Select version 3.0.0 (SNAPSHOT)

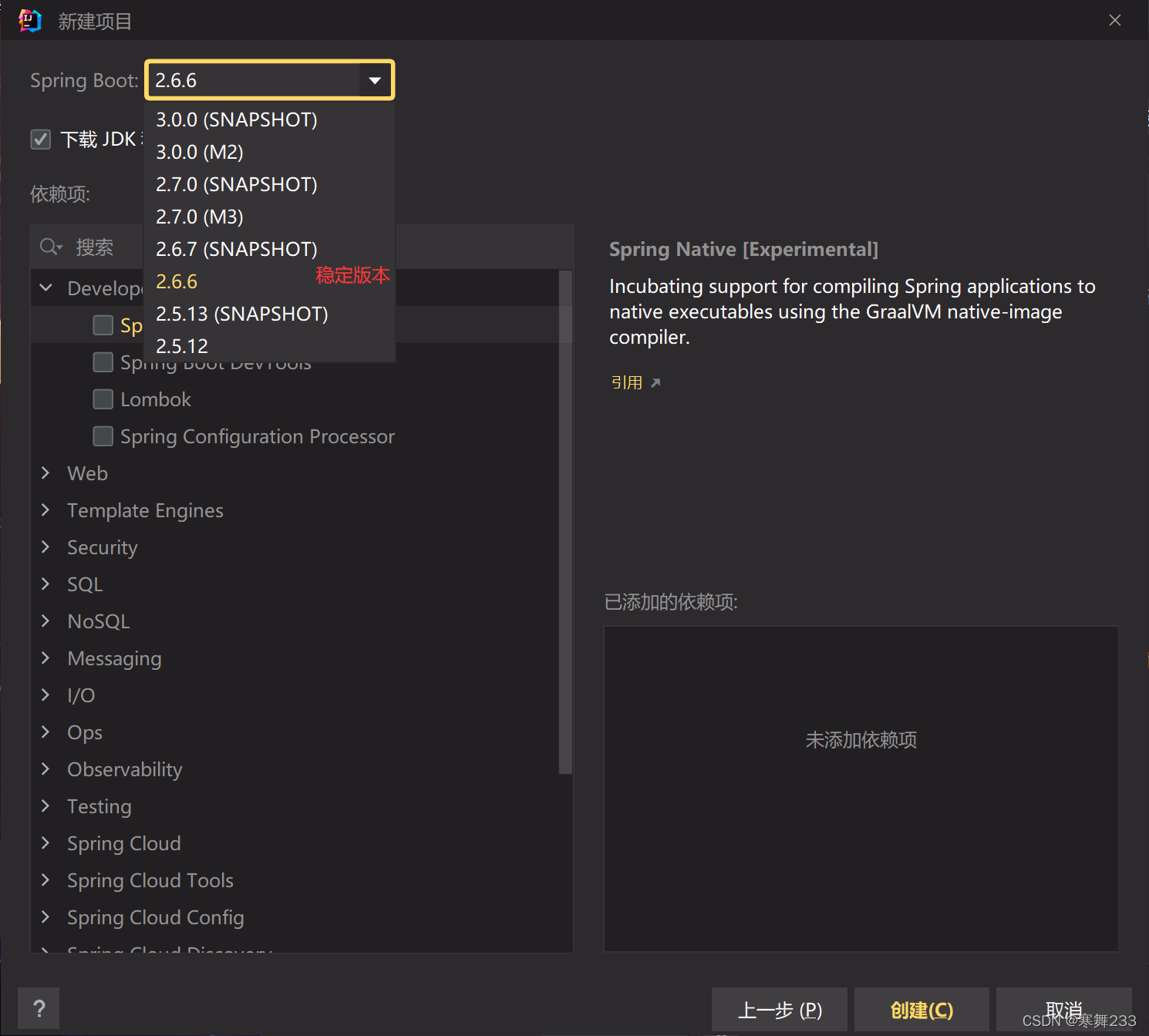[270, 119]
